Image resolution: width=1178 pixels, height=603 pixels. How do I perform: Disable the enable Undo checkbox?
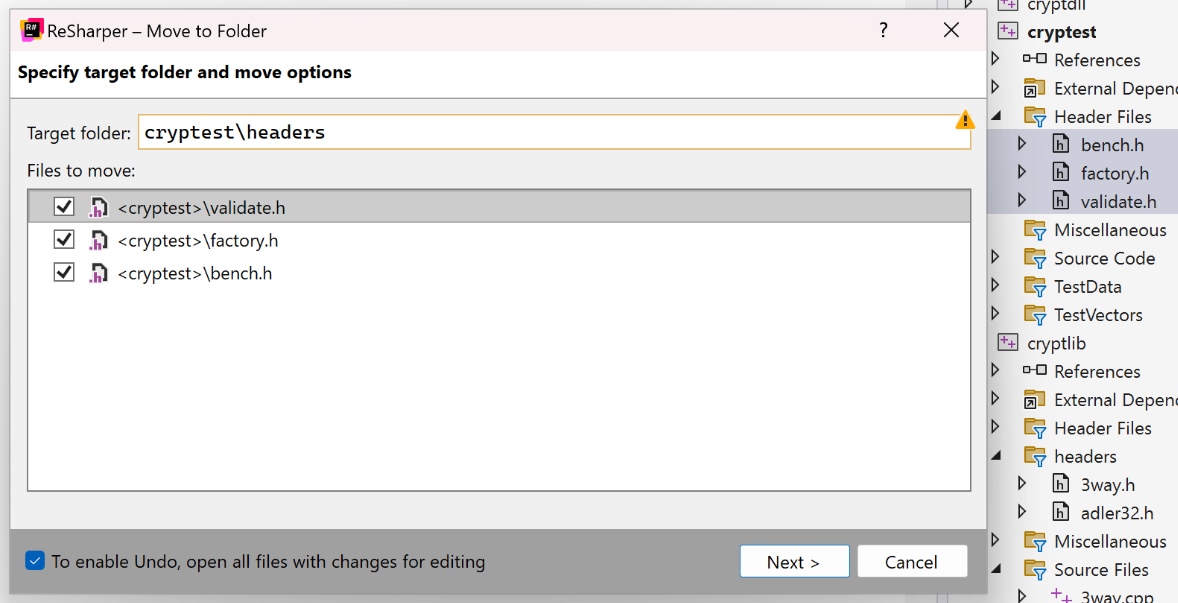point(35,561)
